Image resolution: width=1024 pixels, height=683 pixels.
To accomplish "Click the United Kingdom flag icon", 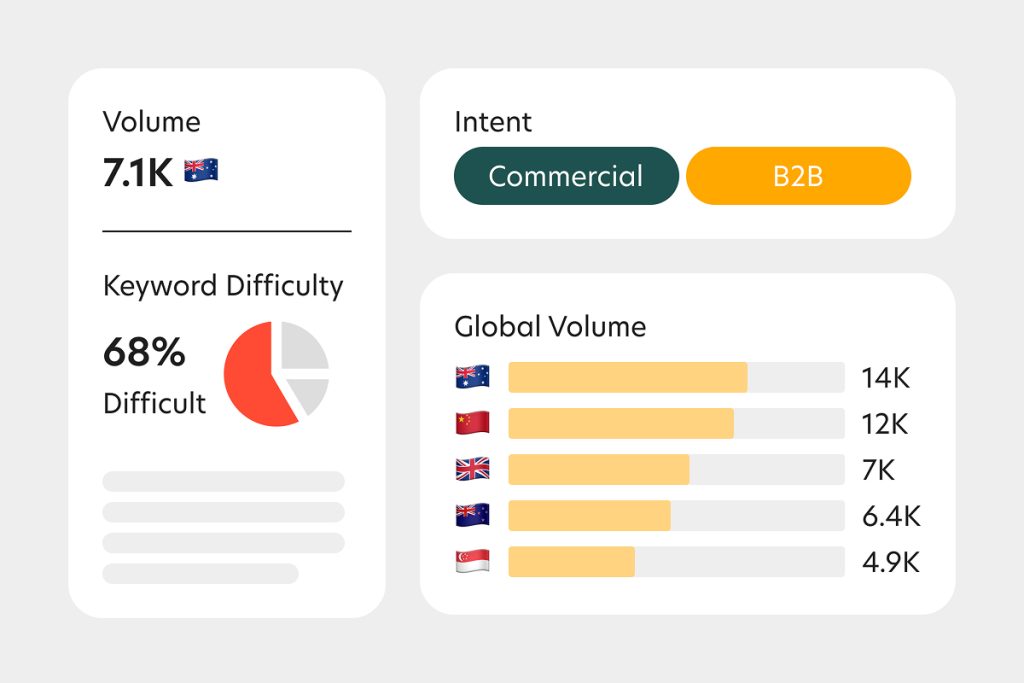I will tap(472, 469).
